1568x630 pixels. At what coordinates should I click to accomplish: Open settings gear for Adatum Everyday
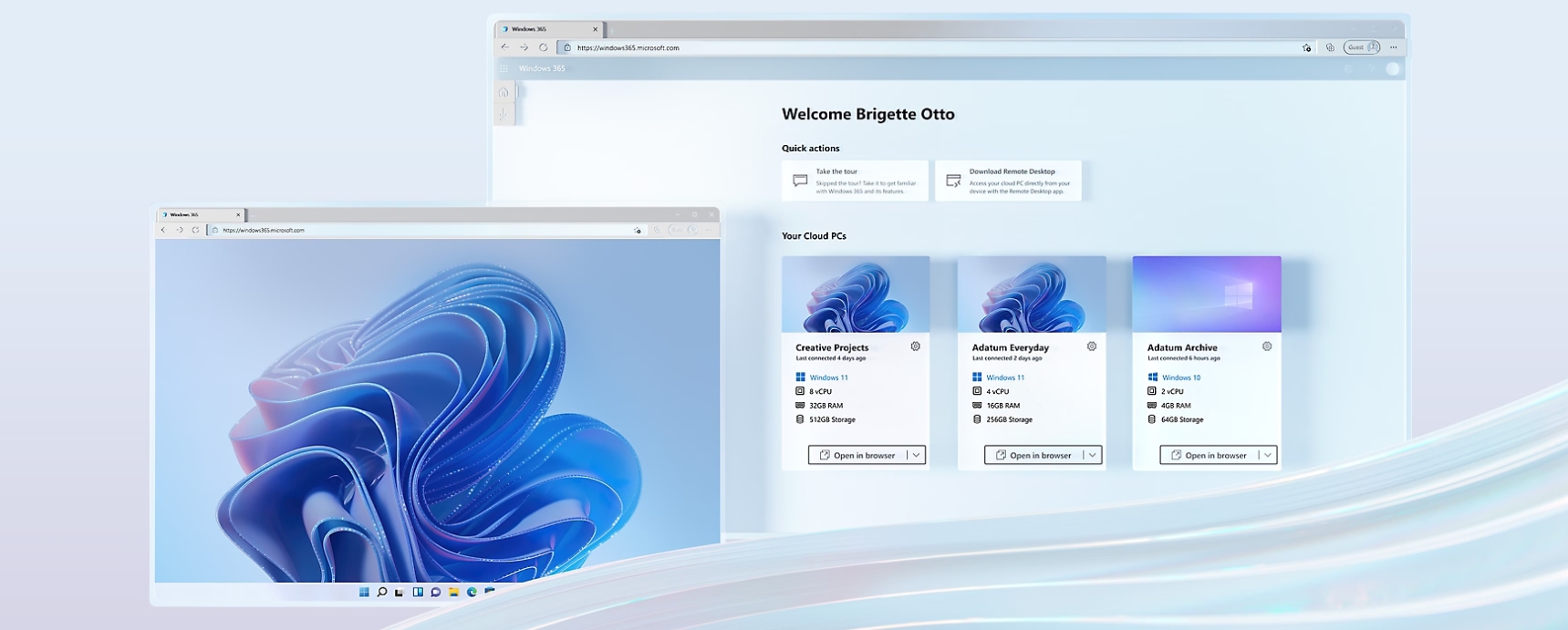[x=1092, y=346]
